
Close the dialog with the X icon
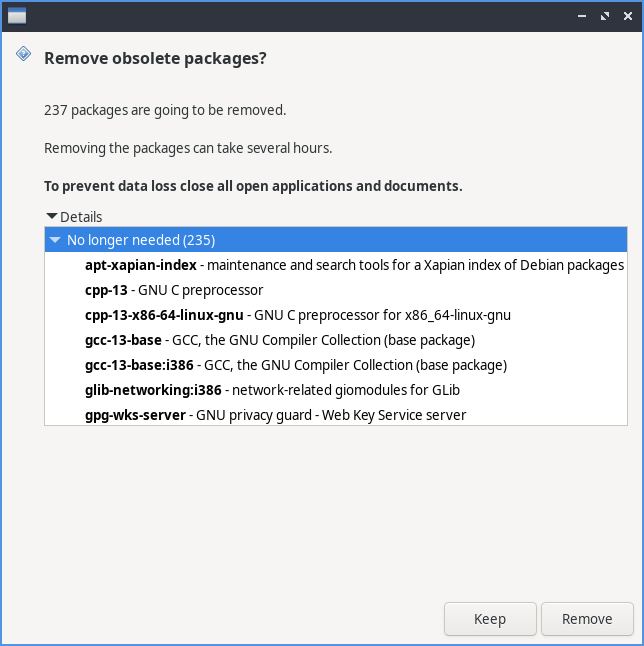pyautogui.click(x=626, y=16)
